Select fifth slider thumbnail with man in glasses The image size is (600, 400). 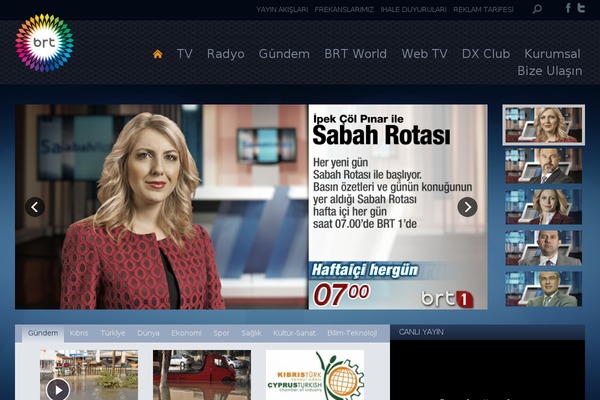pyautogui.click(x=543, y=289)
